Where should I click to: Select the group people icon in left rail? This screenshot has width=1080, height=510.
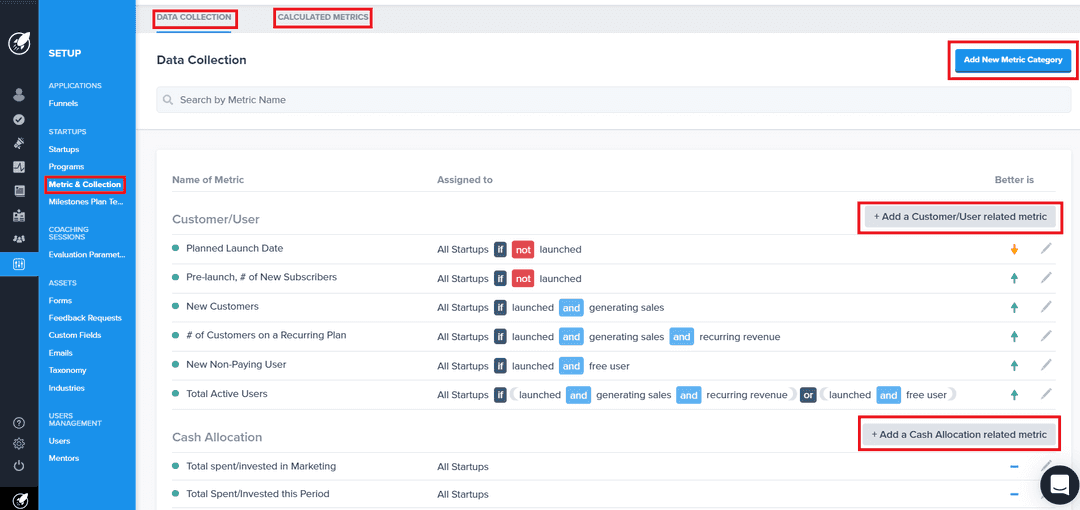(19, 238)
